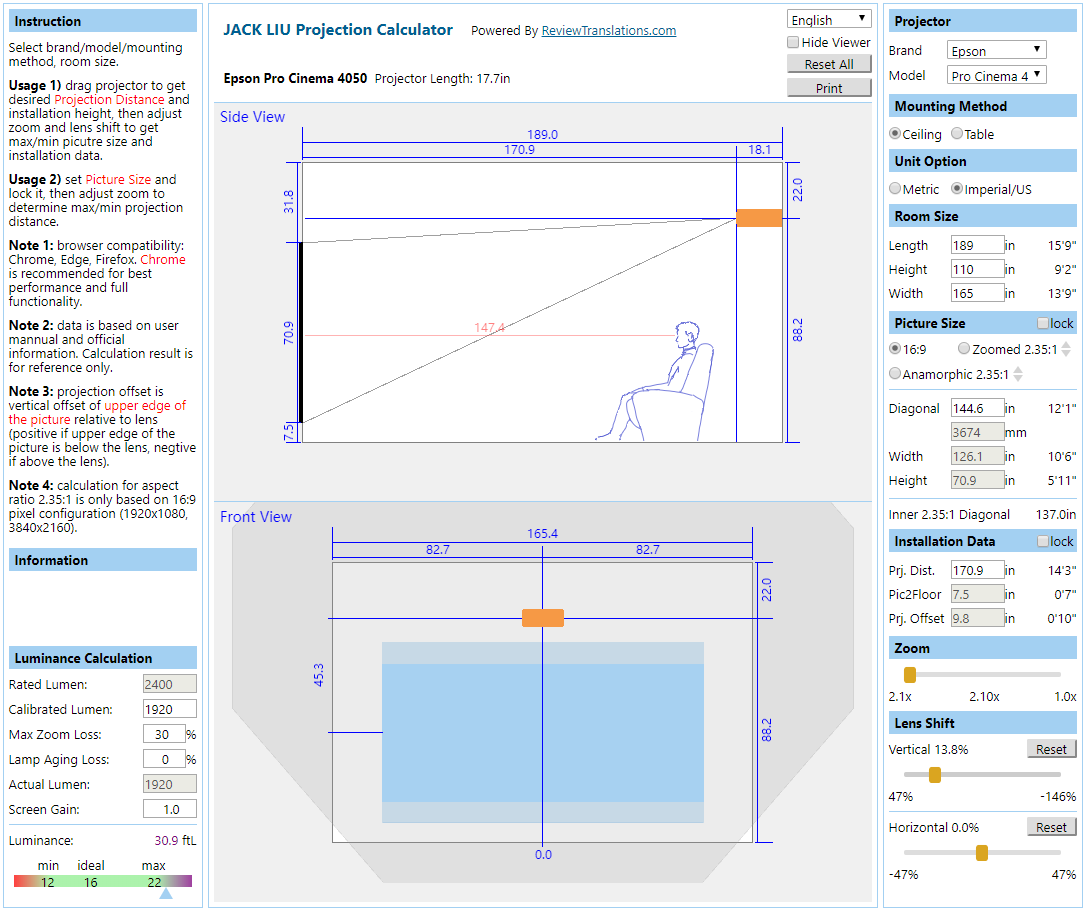Click the Front View label
The height and width of the screenshot is (912, 1086).
click(x=256, y=517)
